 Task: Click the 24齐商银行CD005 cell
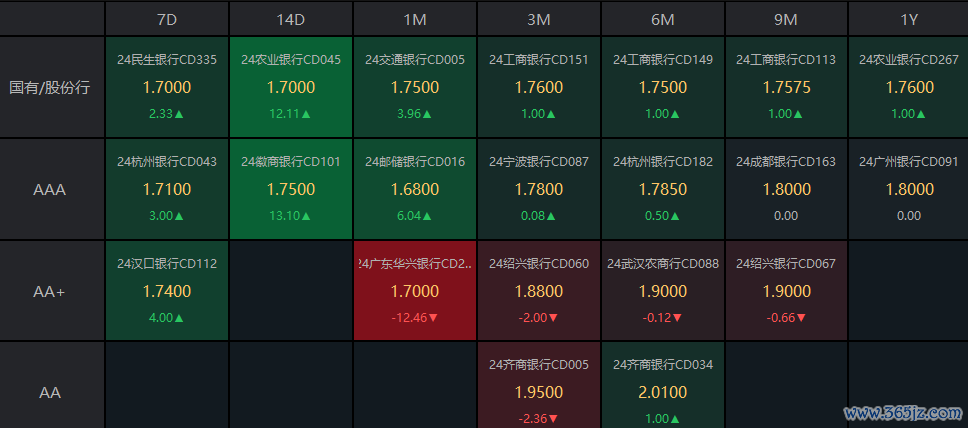[x=539, y=385]
